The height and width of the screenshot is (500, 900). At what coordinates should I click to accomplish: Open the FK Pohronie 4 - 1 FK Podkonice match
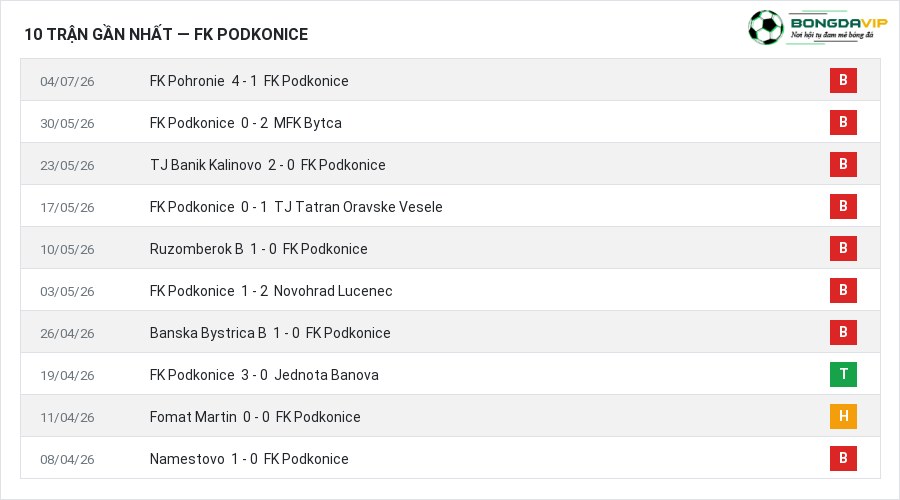[x=249, y=81]
